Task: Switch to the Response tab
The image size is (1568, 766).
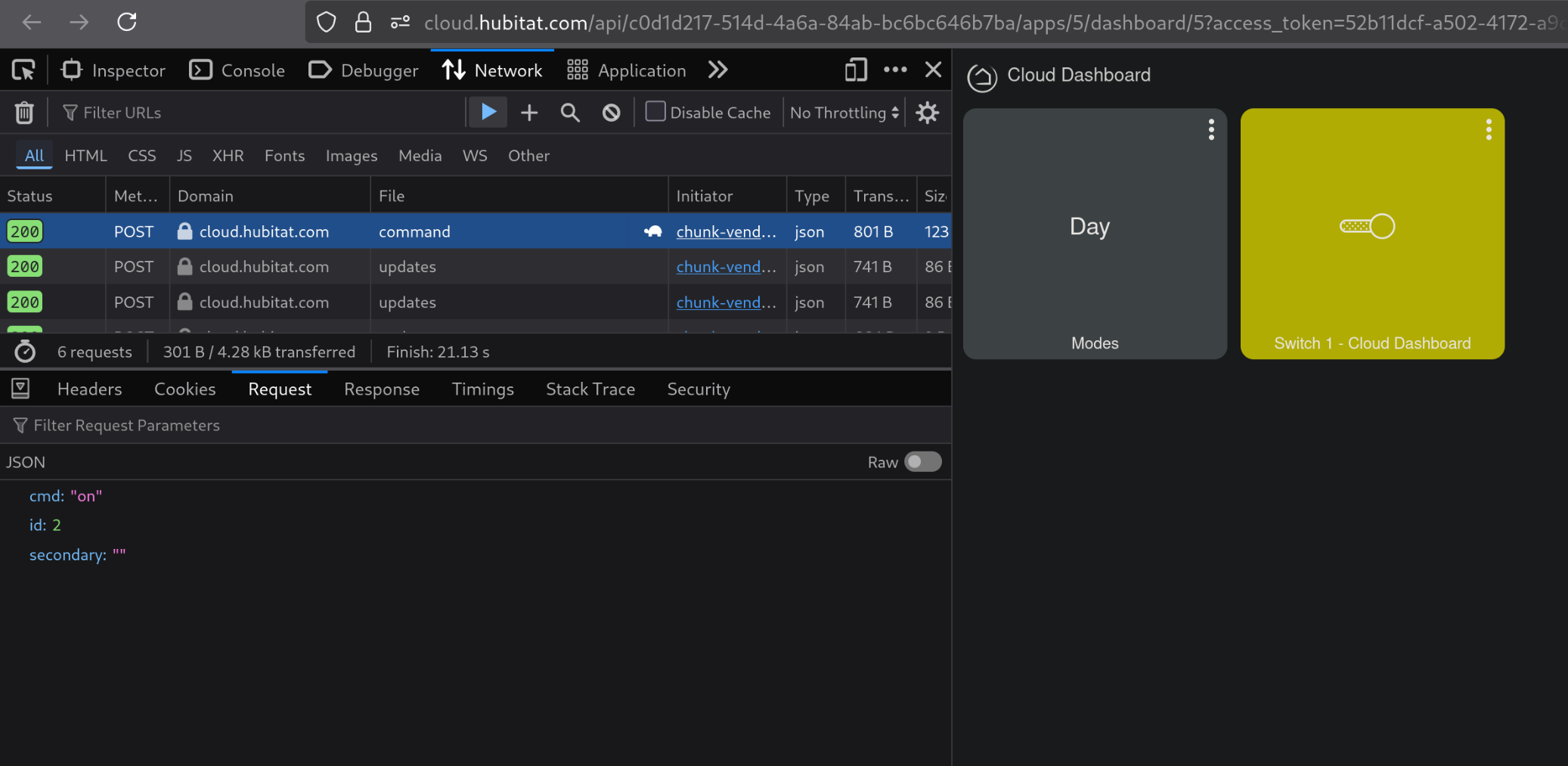Action: tap(381, 389)
